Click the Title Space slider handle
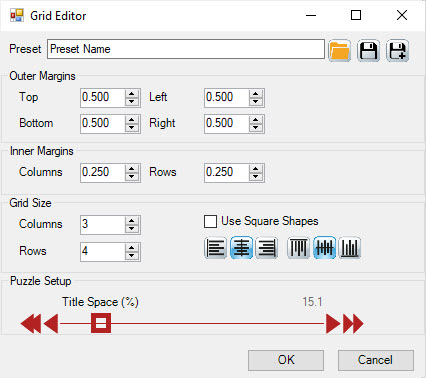426x378 pixels. [x=101, y=323]
